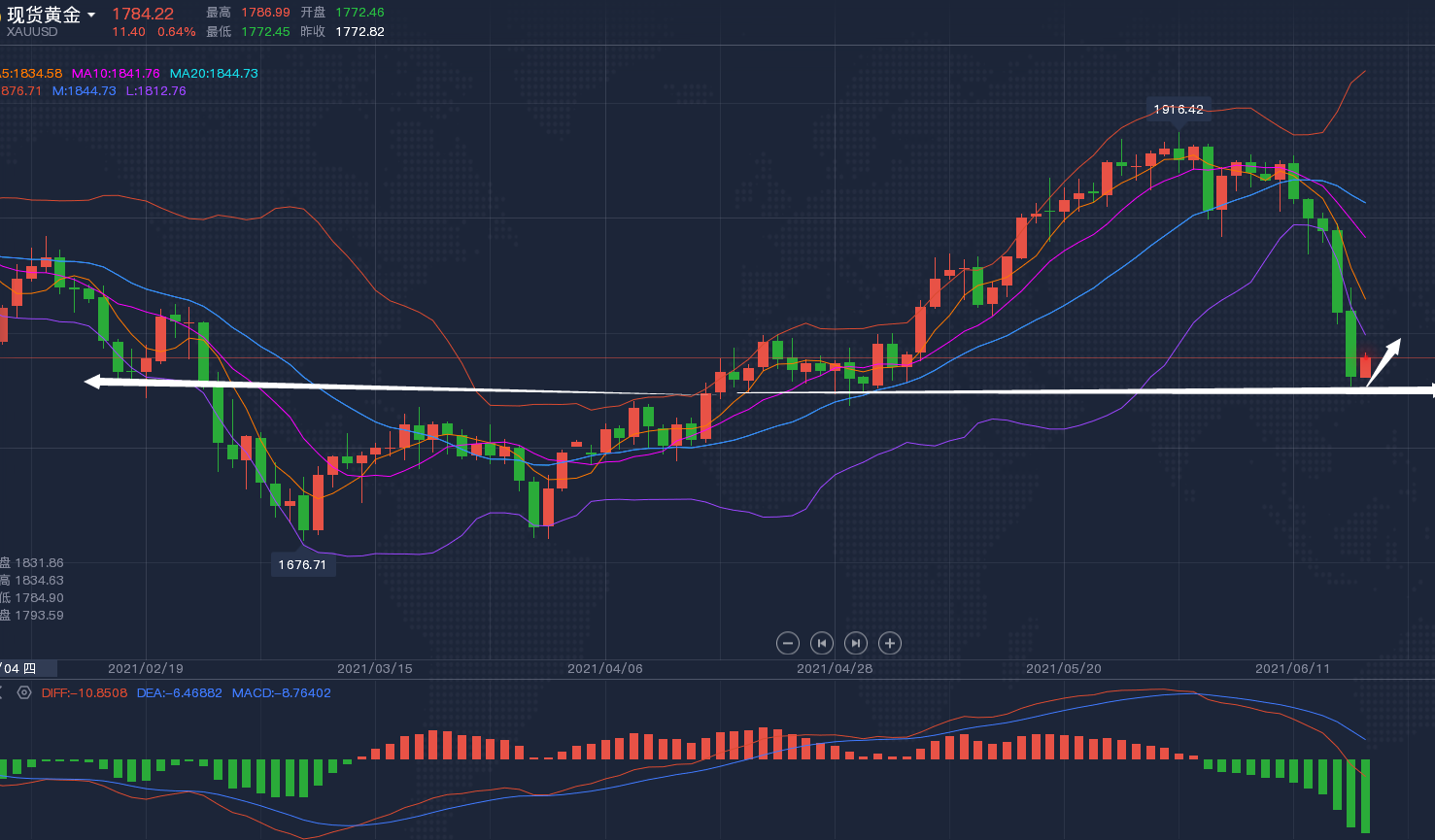Click the Bollinger L:1812.76 label
Screen dimensions: 1435x840
[x=155, y=91]
